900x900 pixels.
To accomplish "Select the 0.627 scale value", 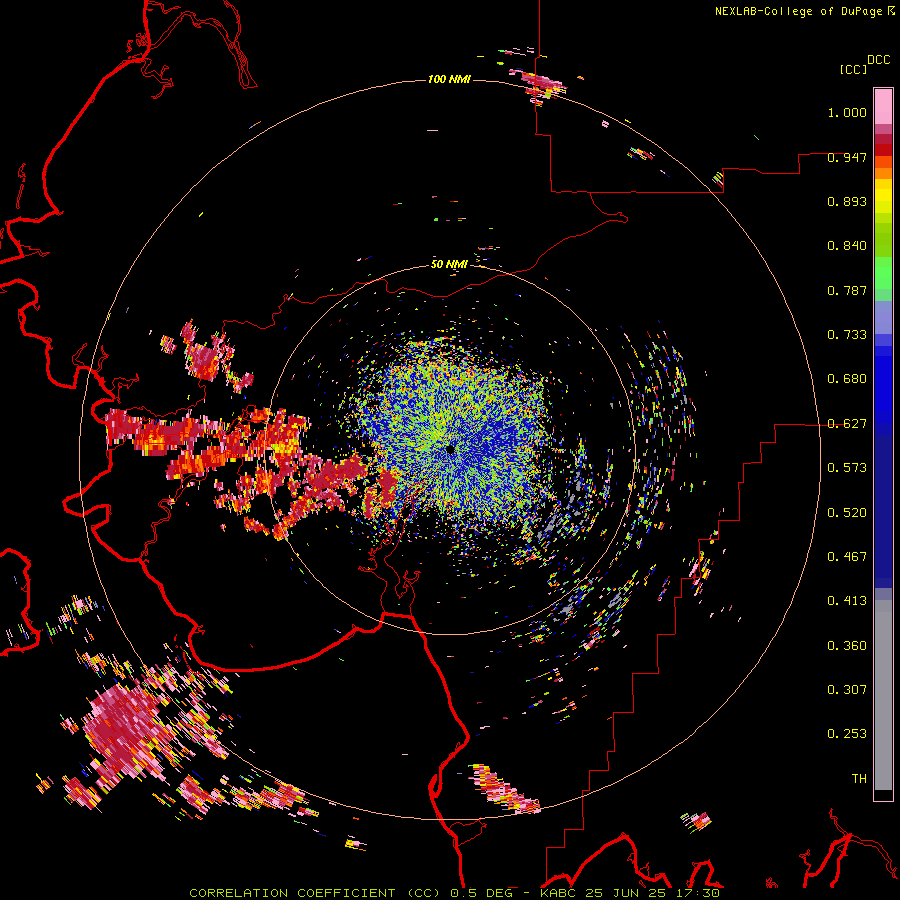I will point(847,424).
